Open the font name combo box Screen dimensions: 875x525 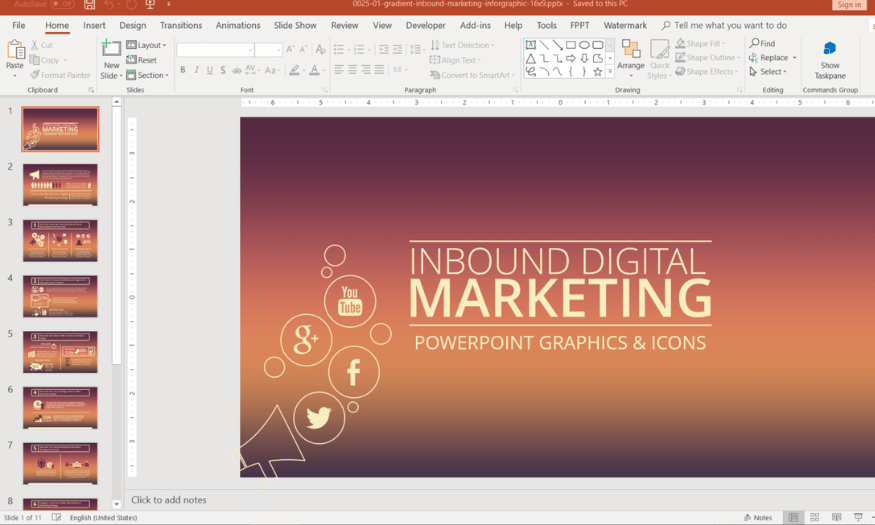[x=215, y=50]
